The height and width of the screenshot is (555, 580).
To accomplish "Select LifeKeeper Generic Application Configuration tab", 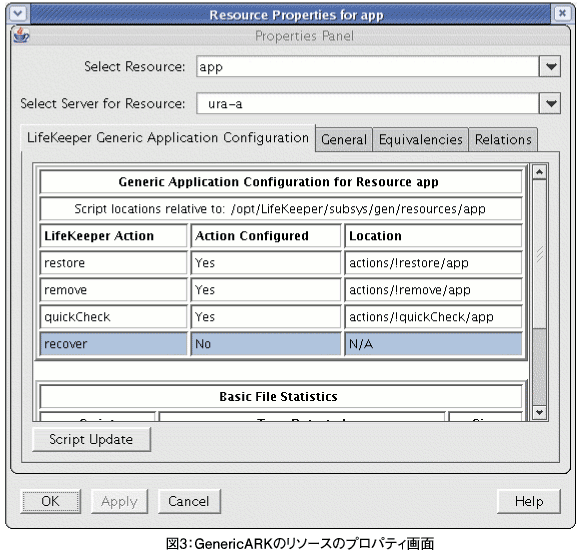I will (168, 138).
